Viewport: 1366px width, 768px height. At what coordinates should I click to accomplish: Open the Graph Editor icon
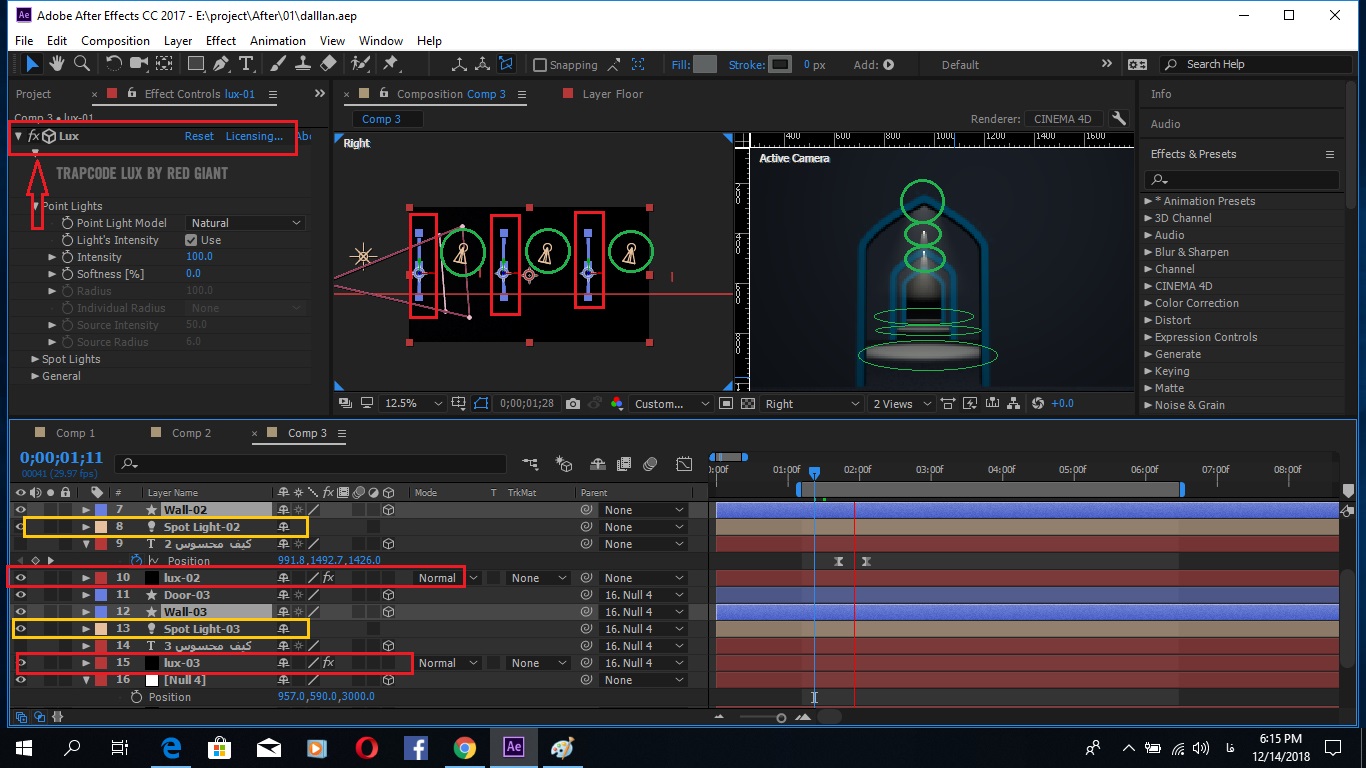[684, 464]
